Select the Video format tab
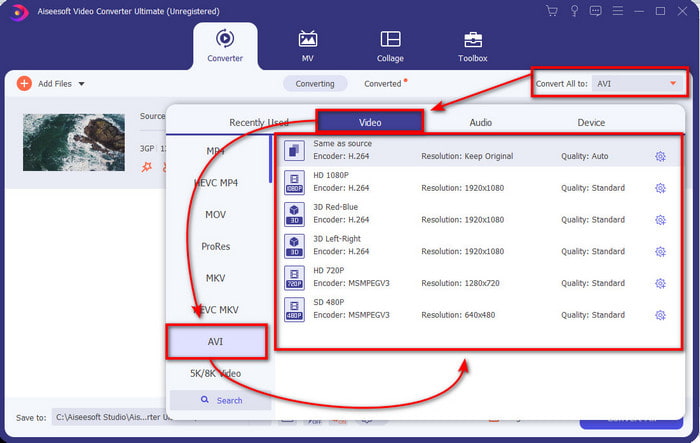Image resolution: width=700 pixels, height=443 pixels. coord(370,122)
